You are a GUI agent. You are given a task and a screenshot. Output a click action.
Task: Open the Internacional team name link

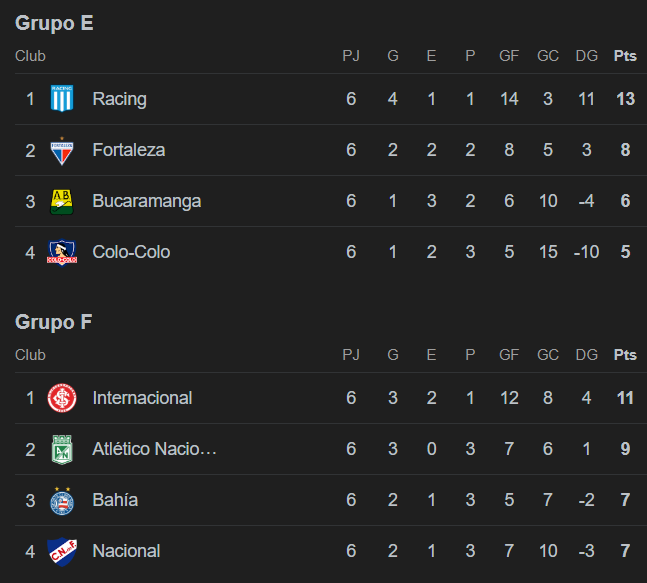click(x=142, y=398)
